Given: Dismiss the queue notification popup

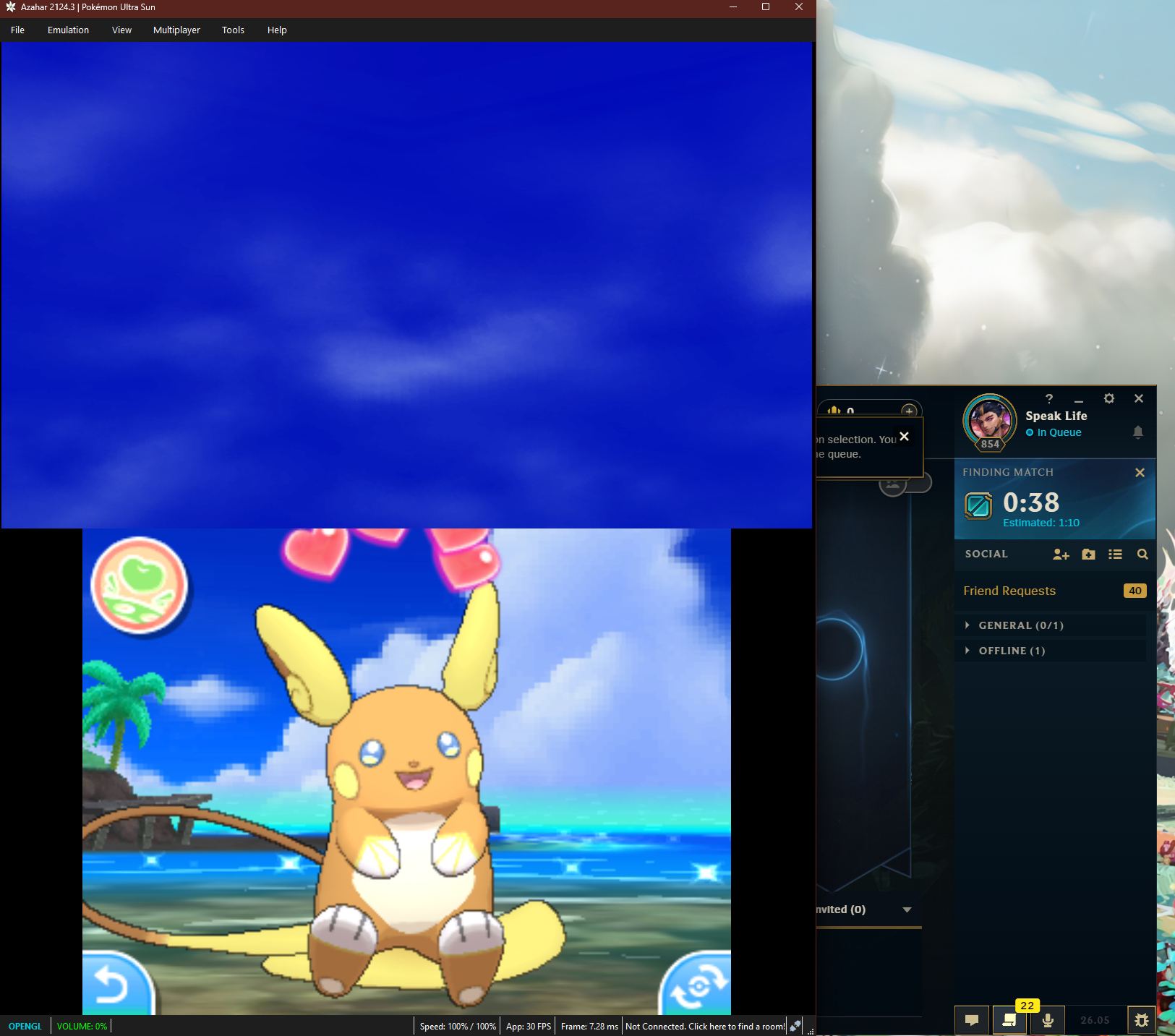Looking at the screenshot, I should click(x=904, y=436).
